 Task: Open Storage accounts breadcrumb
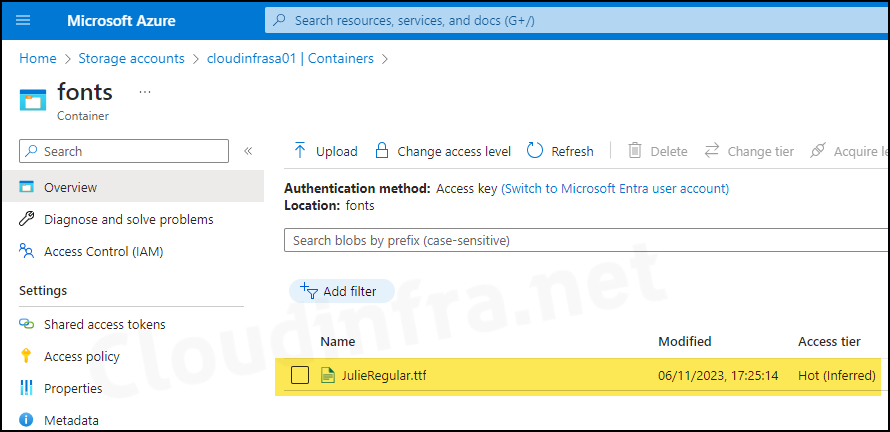131,58
